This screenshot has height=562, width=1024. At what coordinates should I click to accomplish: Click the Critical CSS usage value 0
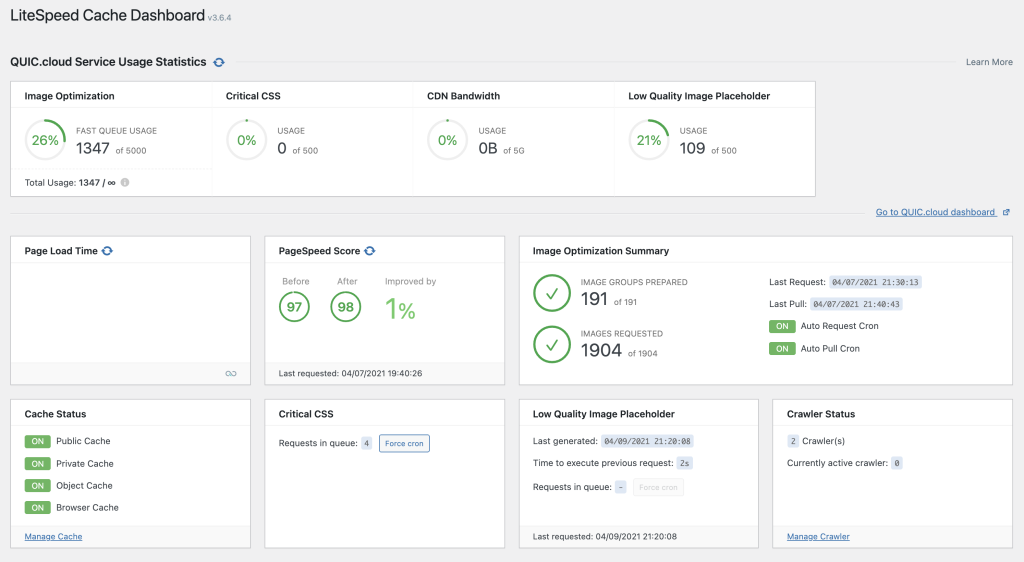pos(282,149)
